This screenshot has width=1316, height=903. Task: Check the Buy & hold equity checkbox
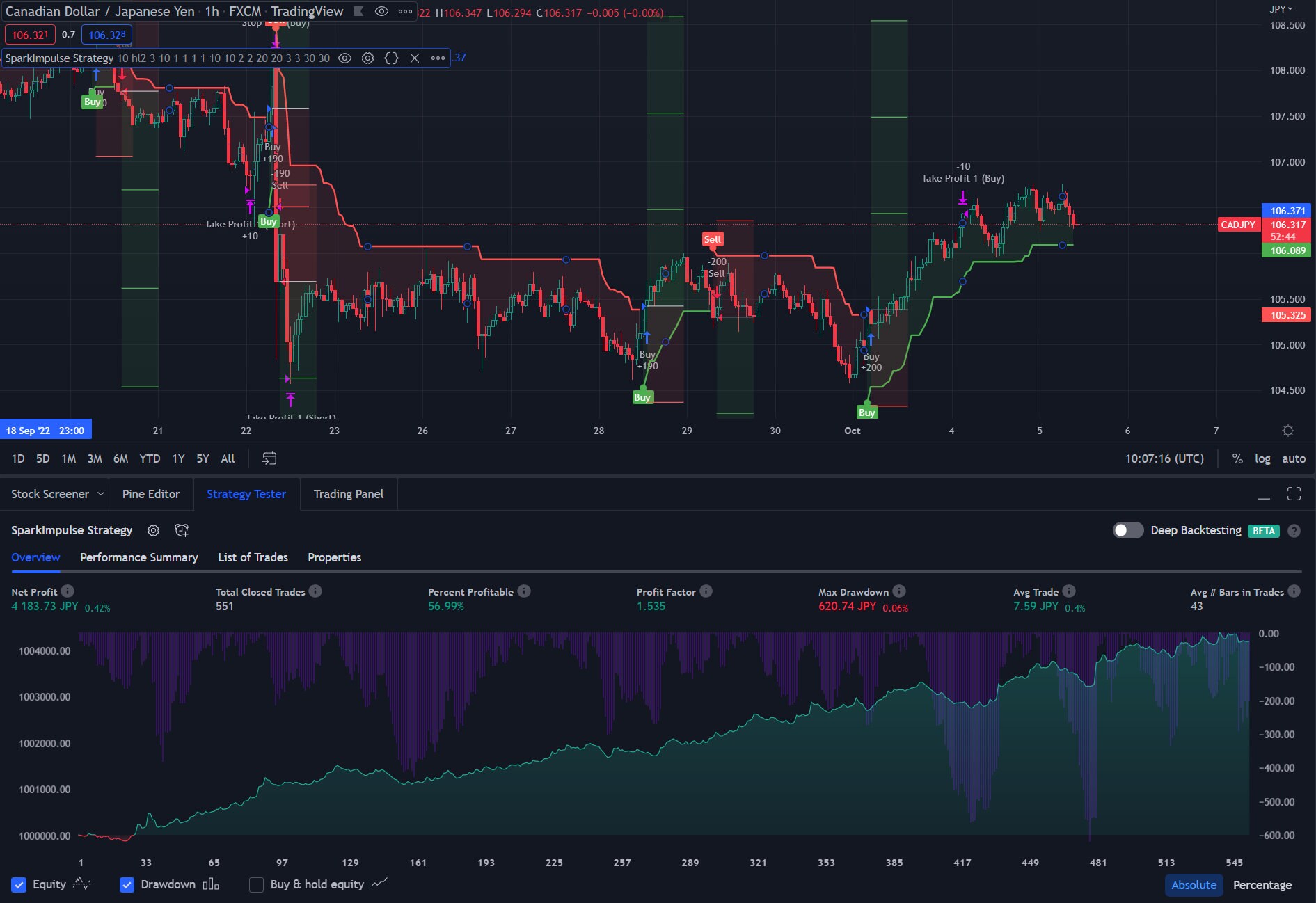click(256, 885)
